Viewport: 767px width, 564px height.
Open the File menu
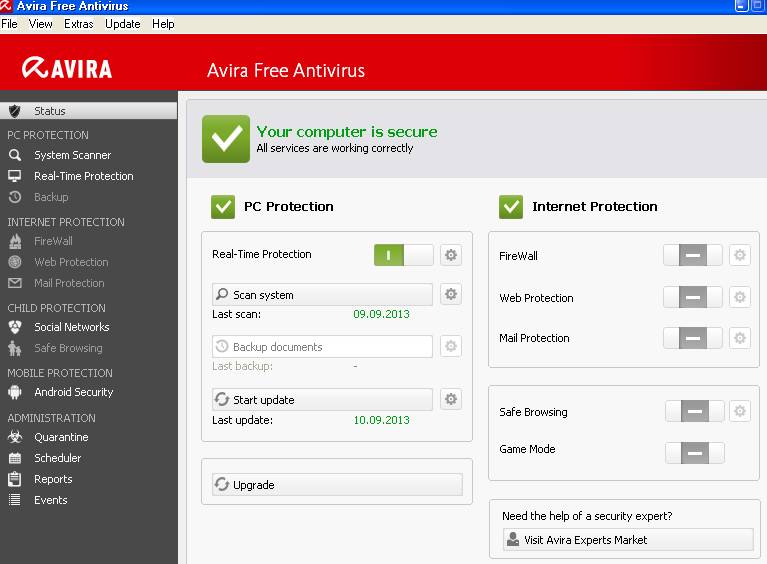click(9, 24)
